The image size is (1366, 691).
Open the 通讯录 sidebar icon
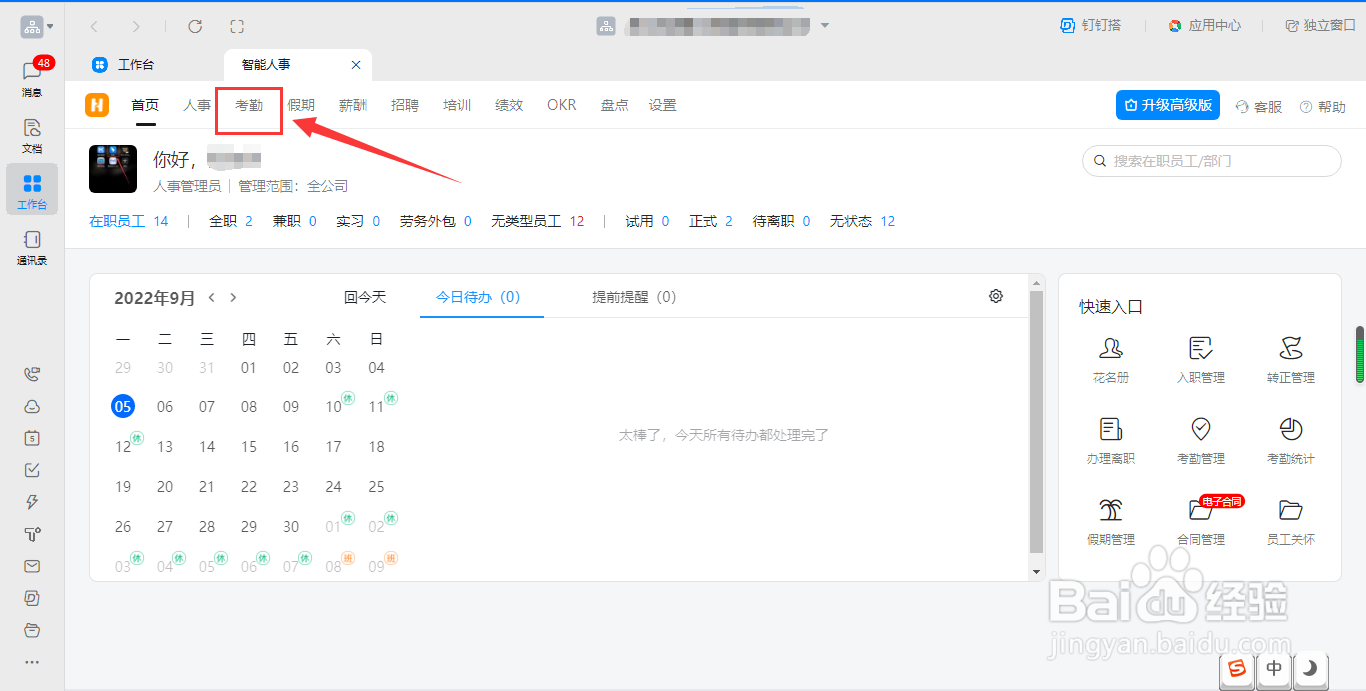point(31,247)
